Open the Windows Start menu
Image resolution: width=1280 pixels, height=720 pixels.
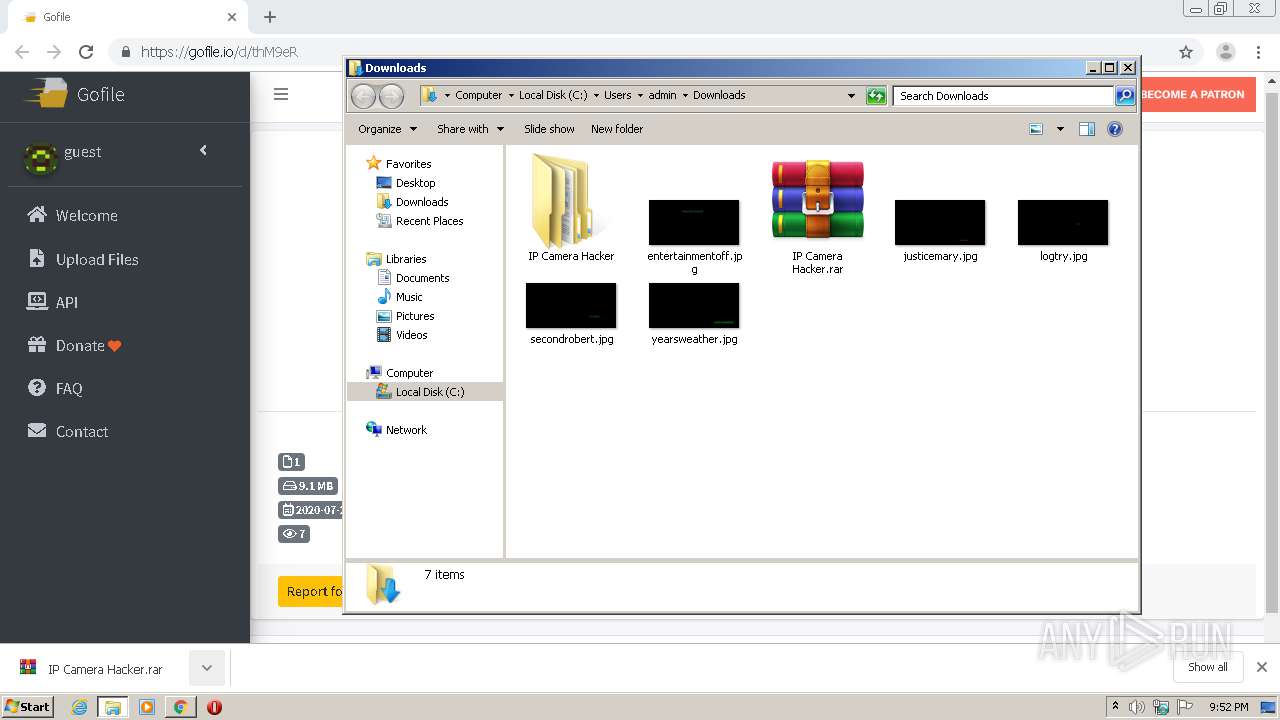pyautogui.click(x=28, y=706)
